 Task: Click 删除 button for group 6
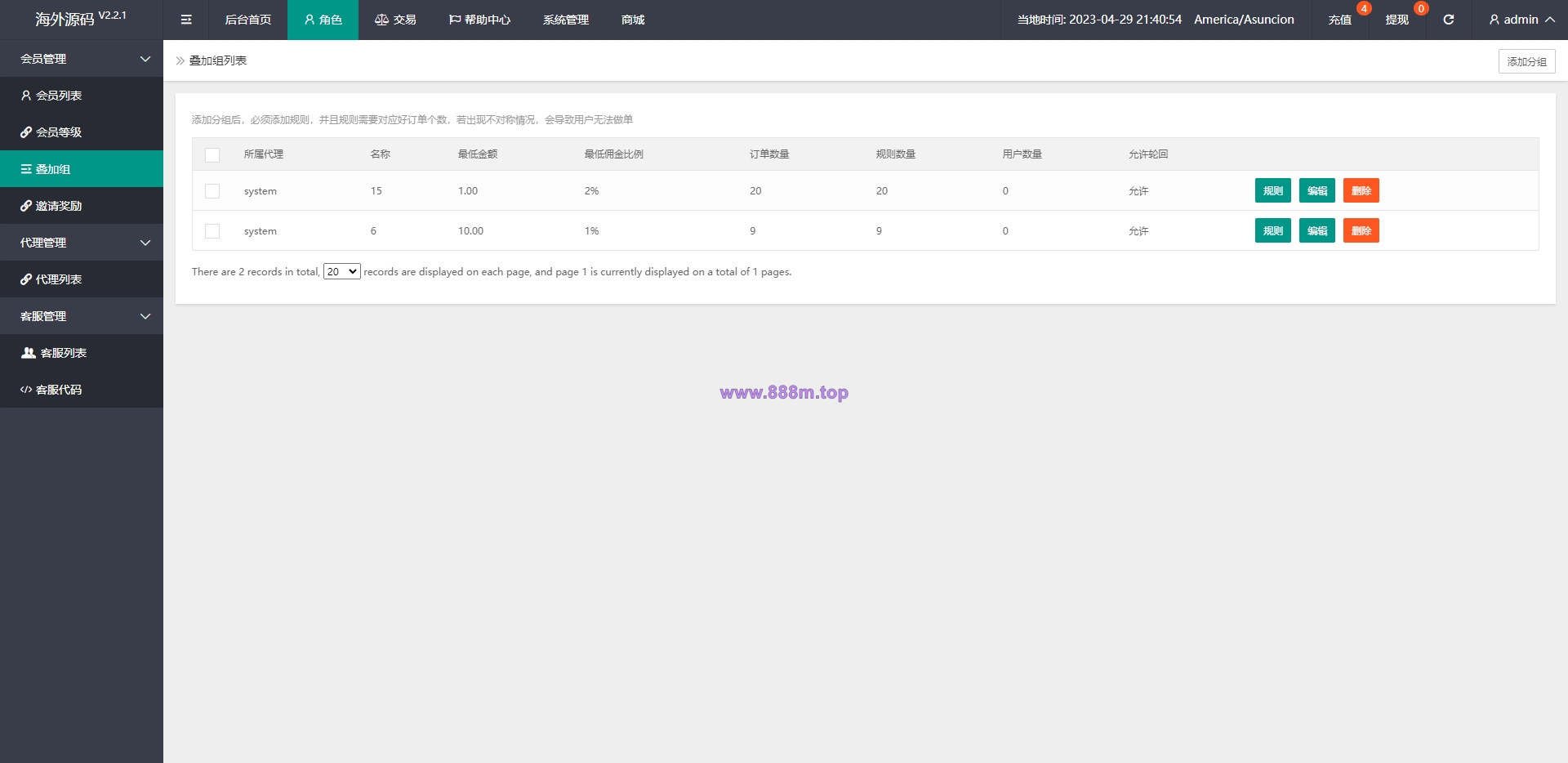(x=1361, y=231)
